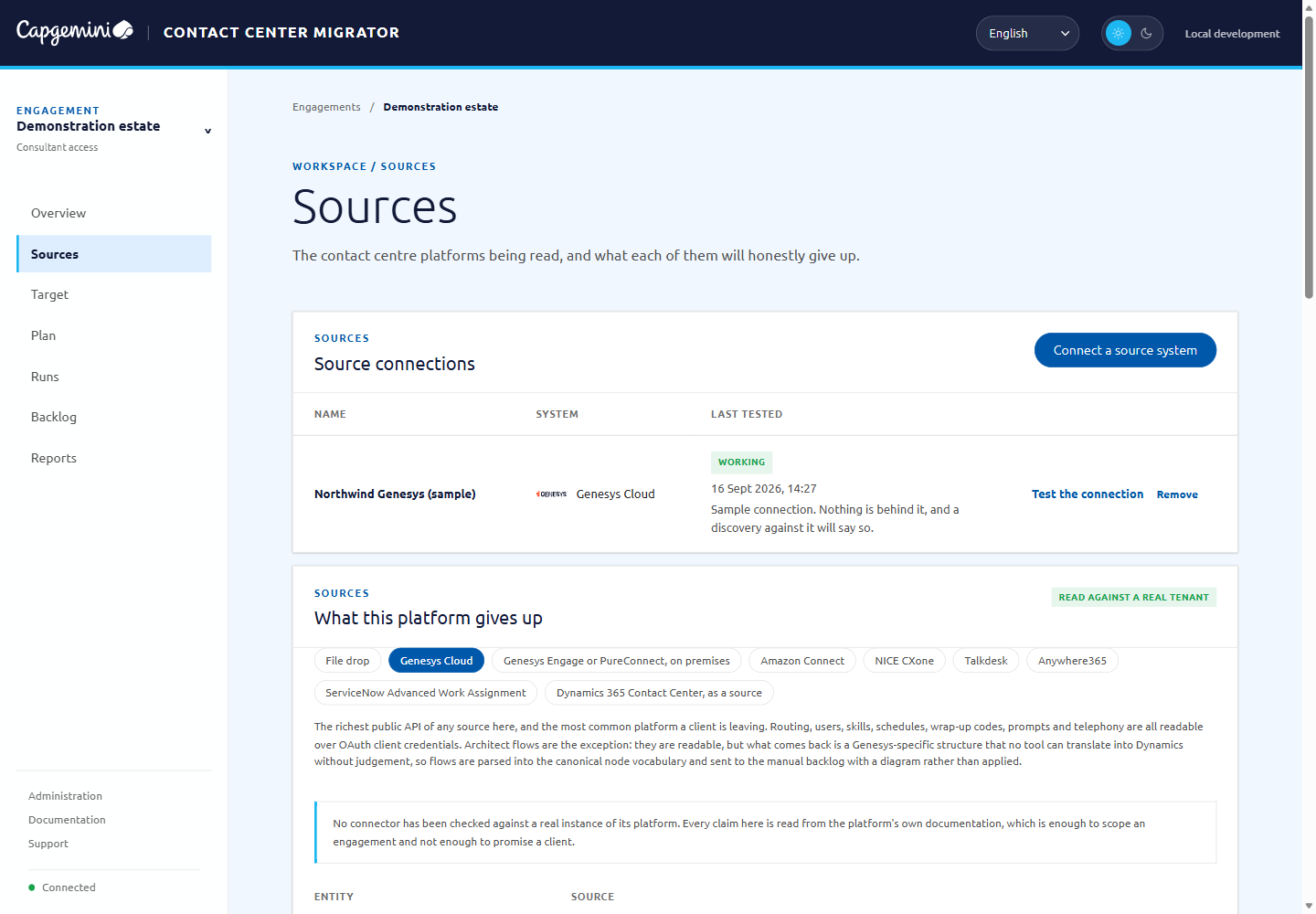Click Connect a source system button
The width and height of the screenshot is (1316, 914).
[1125, 350]
